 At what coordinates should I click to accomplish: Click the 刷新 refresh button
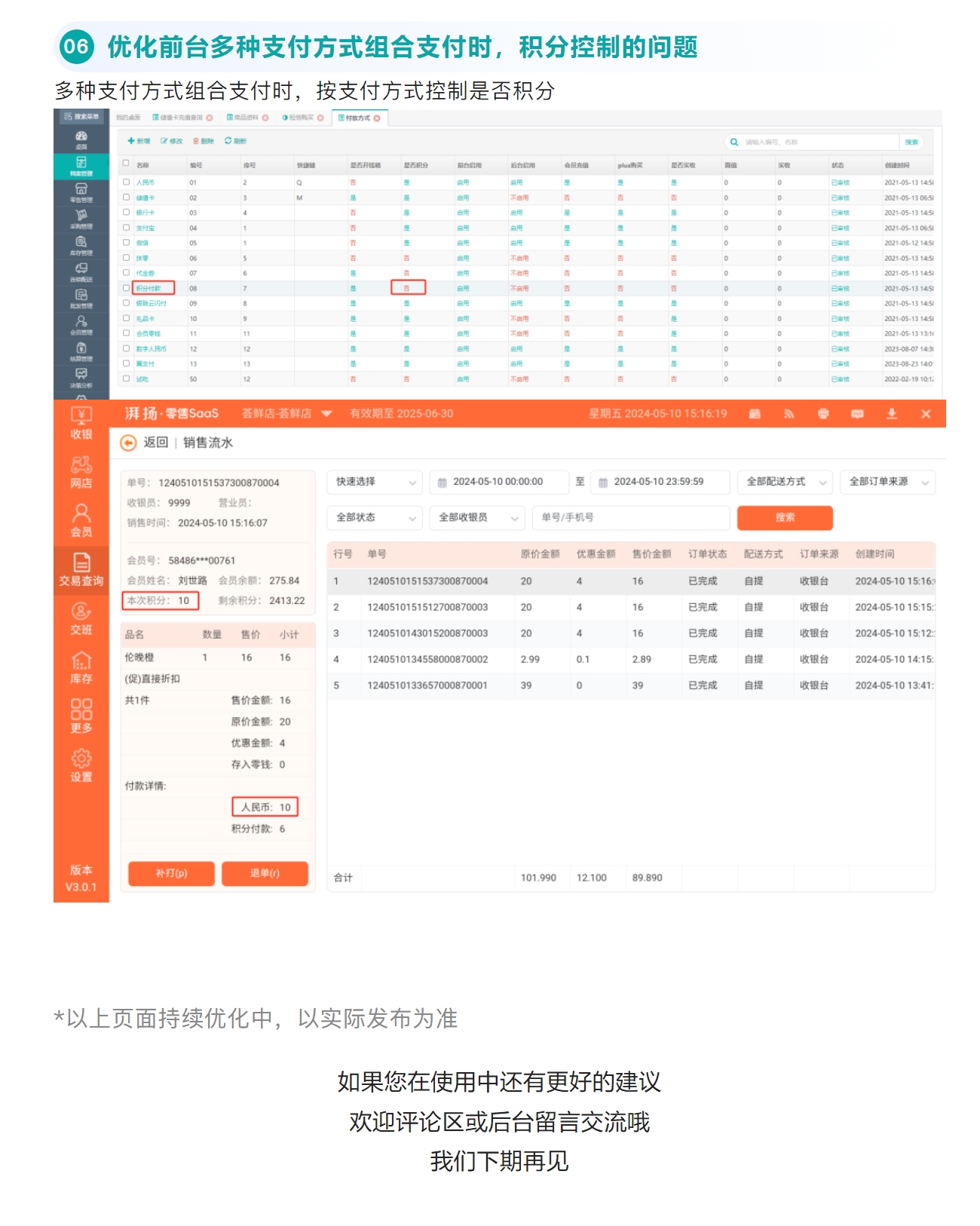click(x=236, y=141)
